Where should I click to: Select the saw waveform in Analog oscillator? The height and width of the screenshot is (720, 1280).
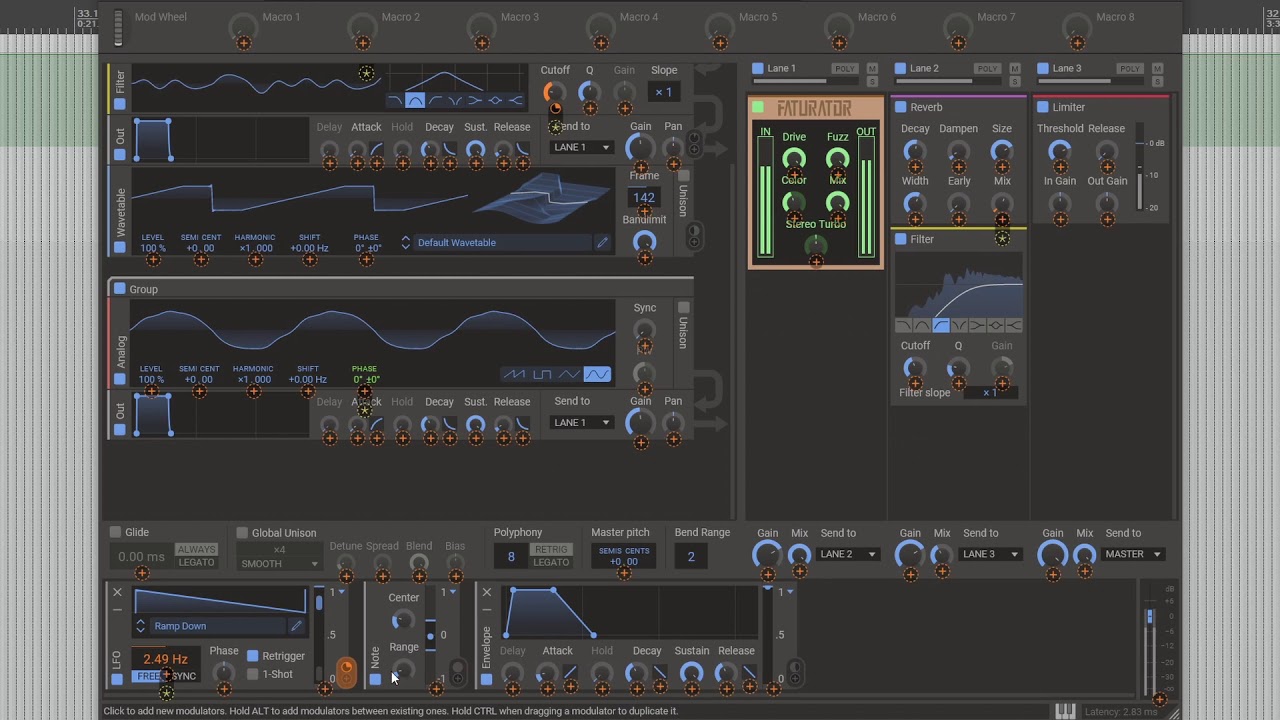click(514, 375)
